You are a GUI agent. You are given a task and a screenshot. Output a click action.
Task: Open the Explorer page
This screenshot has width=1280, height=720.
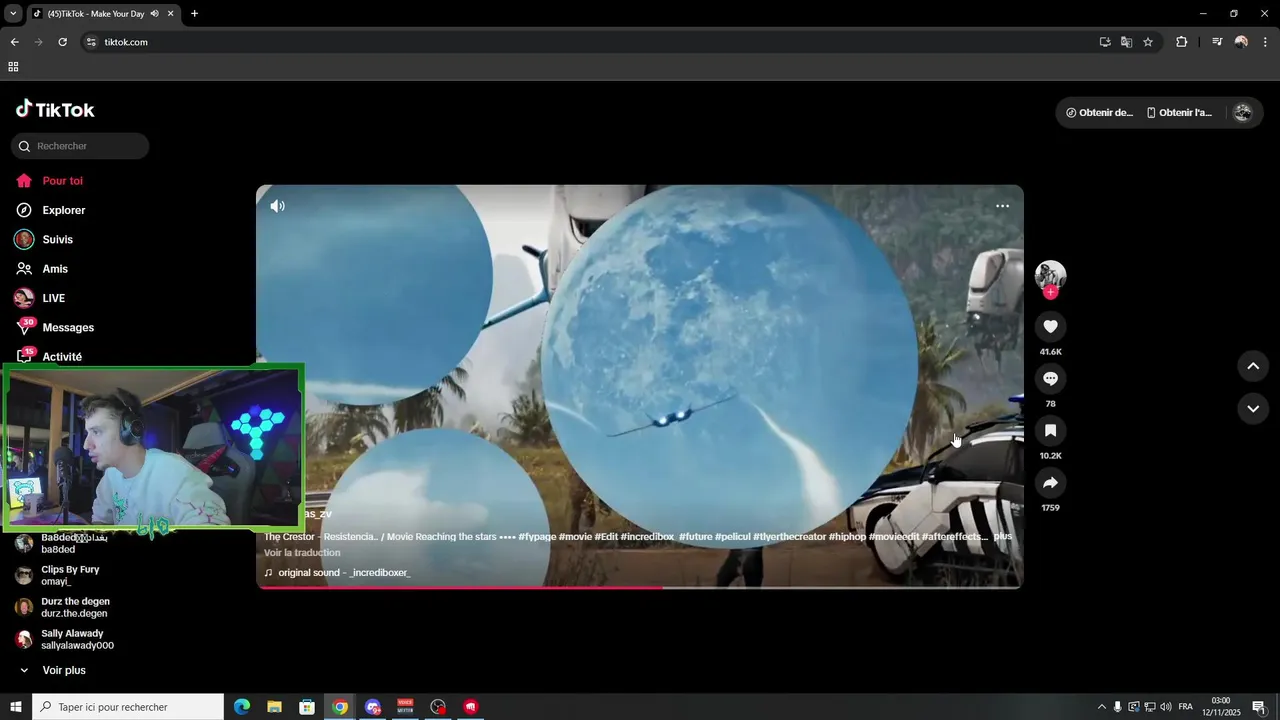[x=63, y=210]
